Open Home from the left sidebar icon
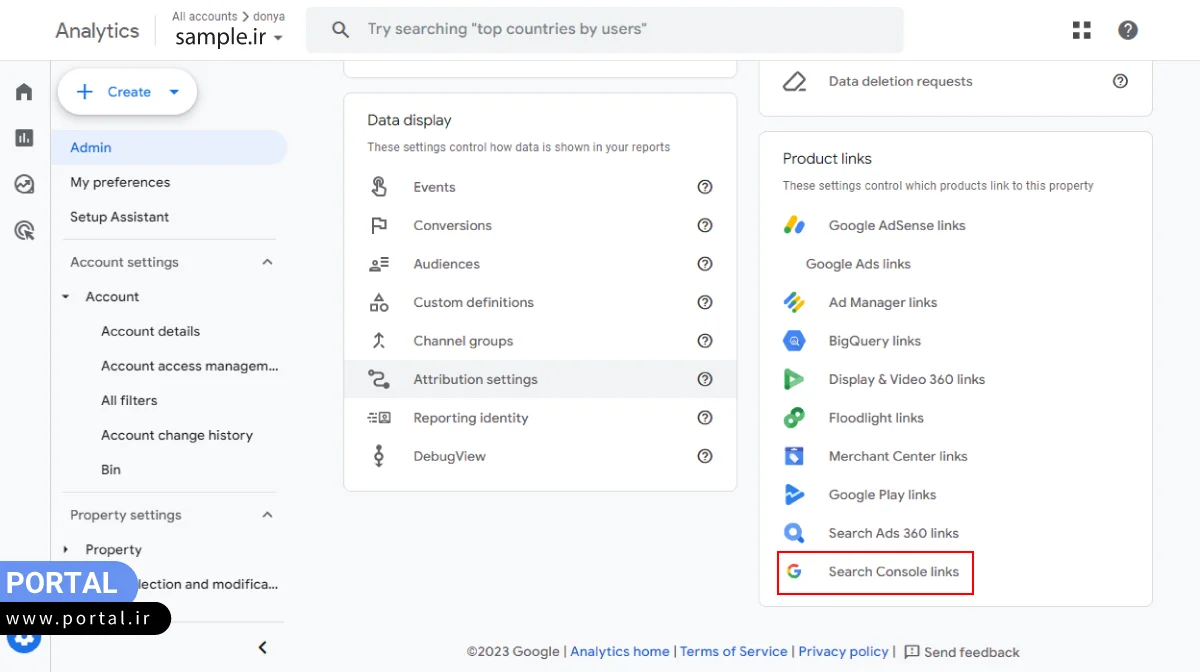This screenshot has width=1200, height=672. (24, 92)
